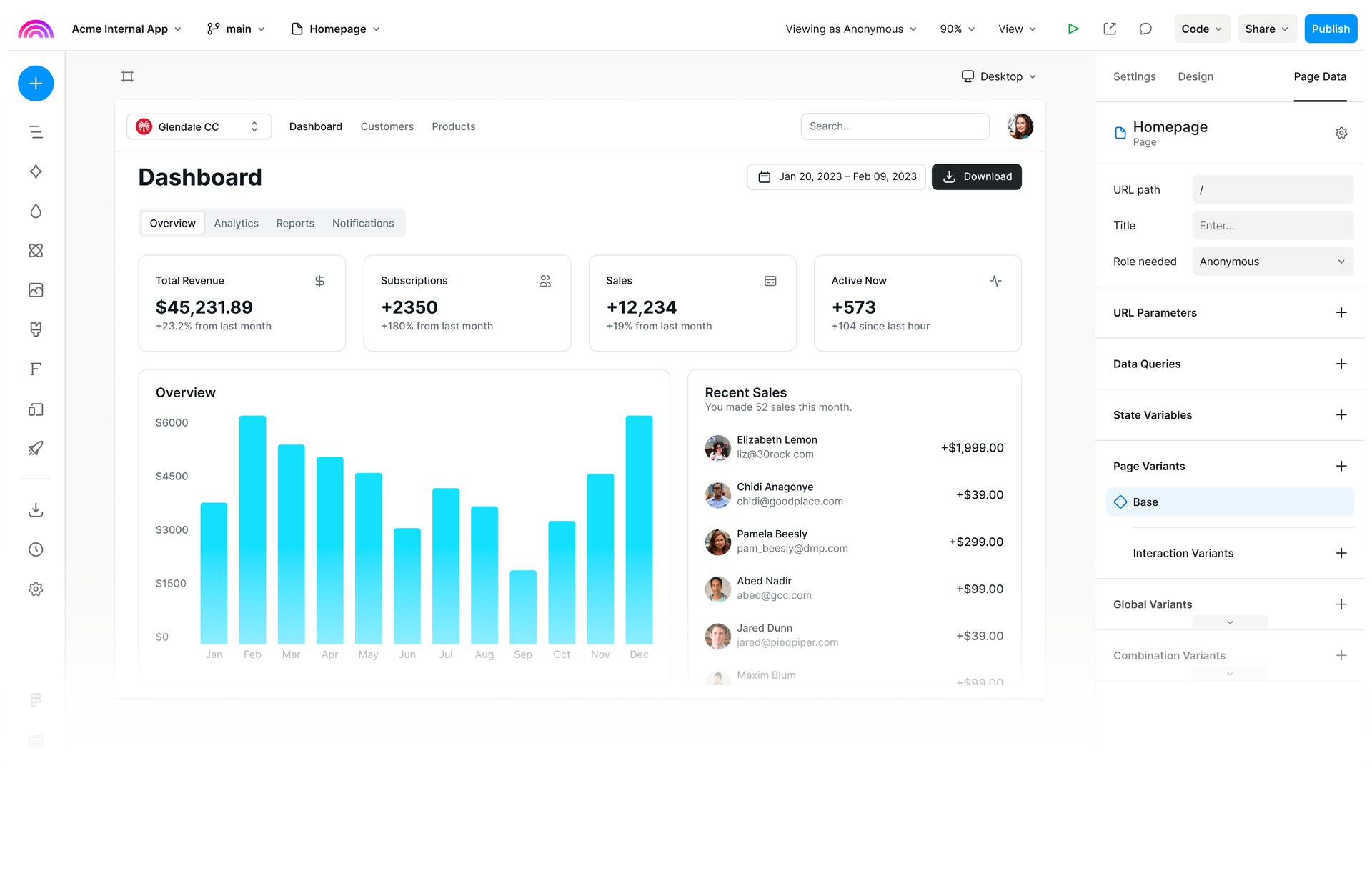Select the components diamond icon in left sidebar

(36, 171)
